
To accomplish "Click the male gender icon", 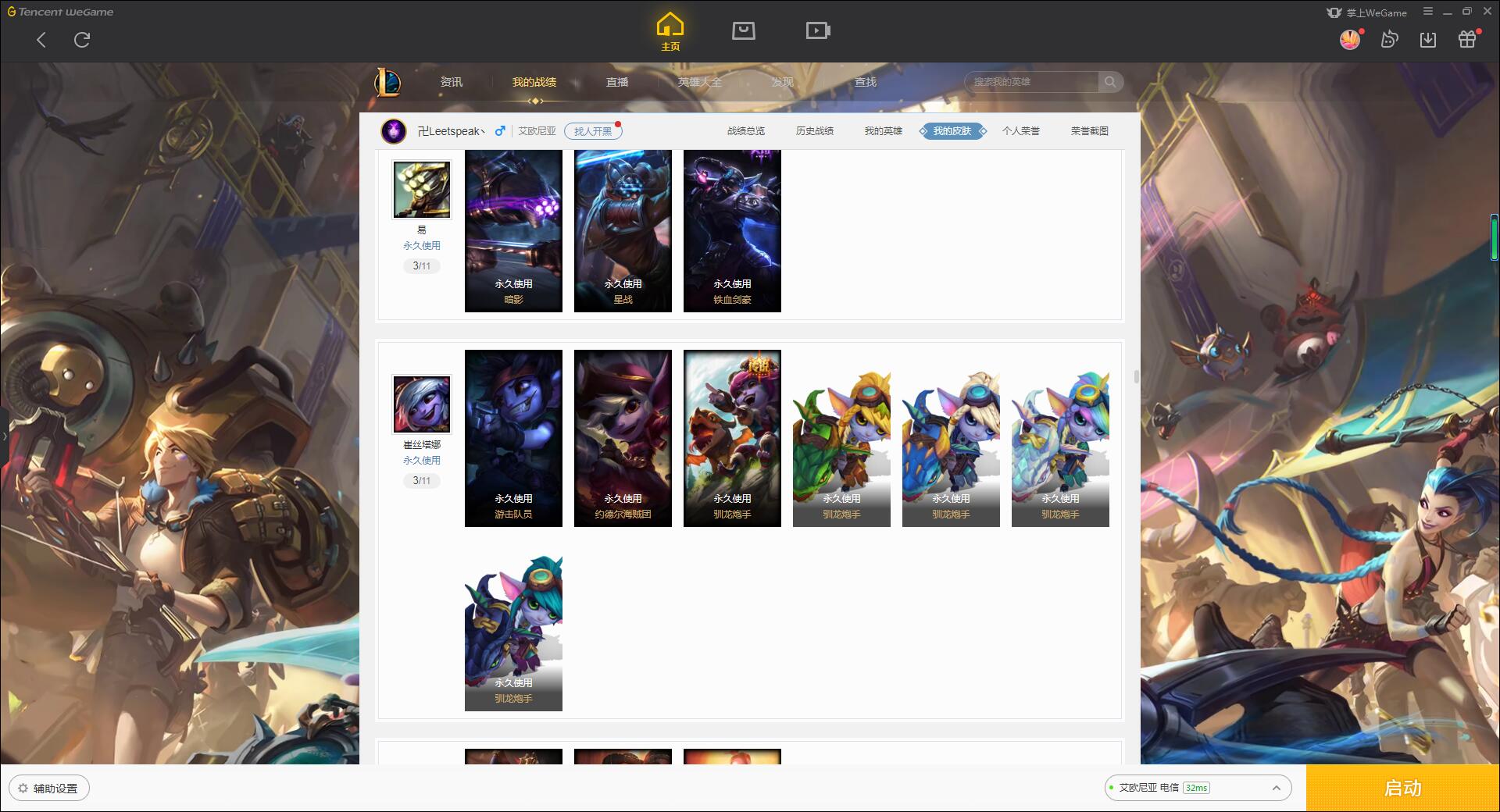I will pos(500,131).
